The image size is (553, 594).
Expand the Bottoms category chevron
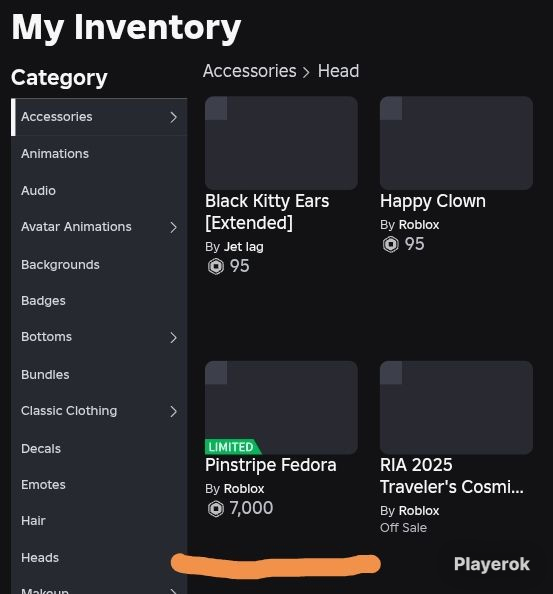point(173,337)
